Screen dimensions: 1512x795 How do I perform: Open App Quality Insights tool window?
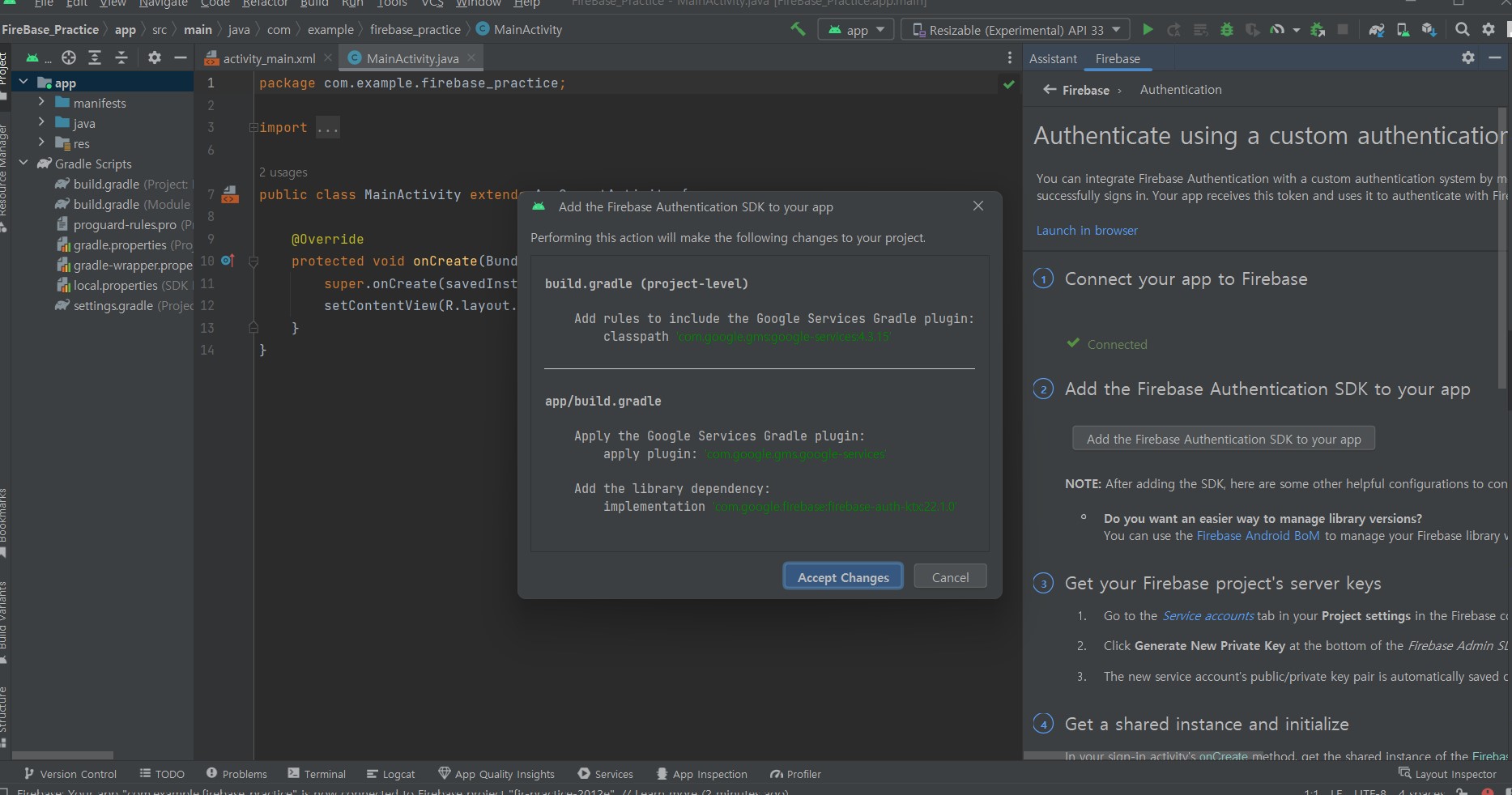point(496,774)
